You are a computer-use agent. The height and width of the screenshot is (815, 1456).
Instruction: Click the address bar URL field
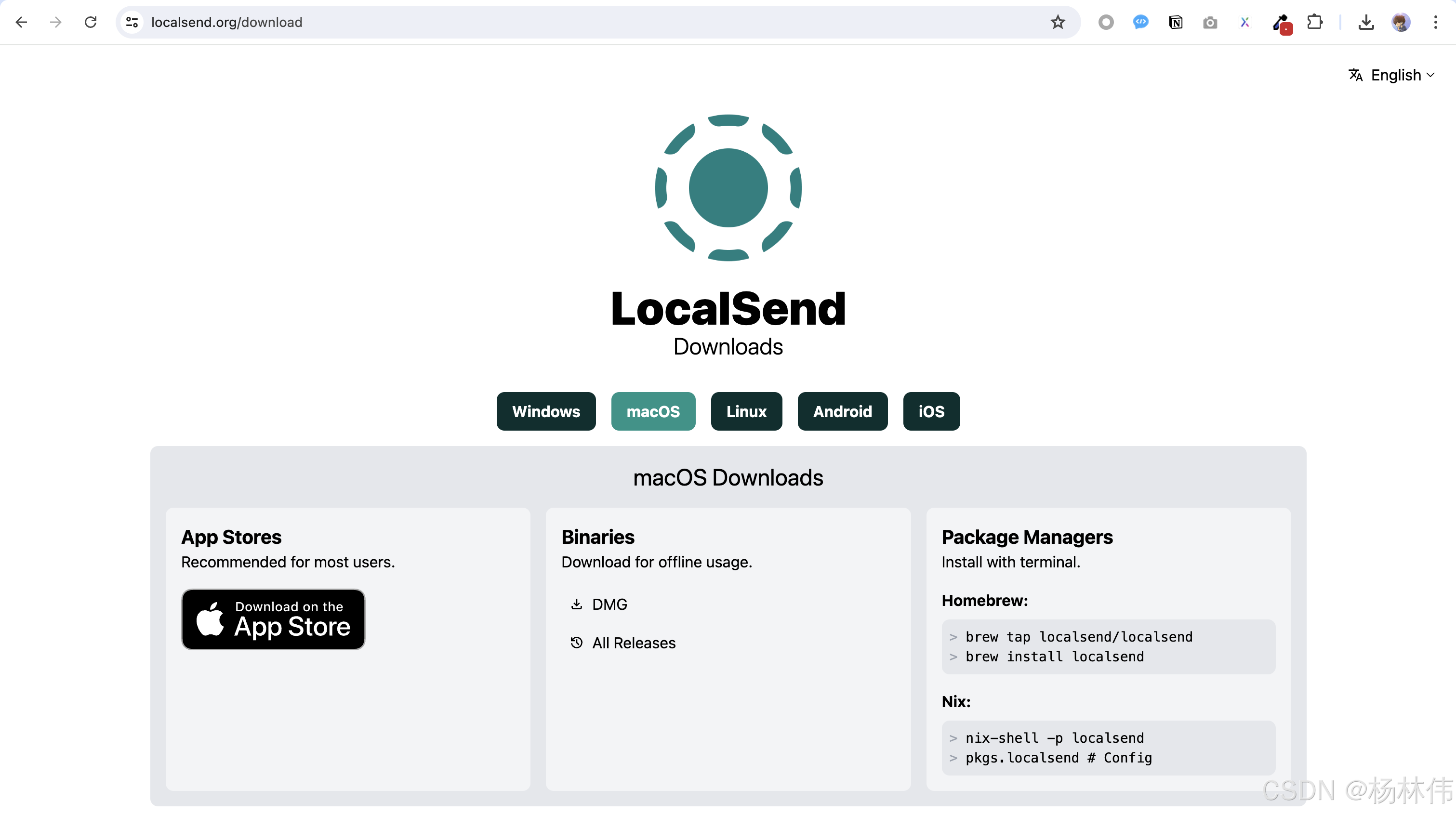tap(565, 22)
